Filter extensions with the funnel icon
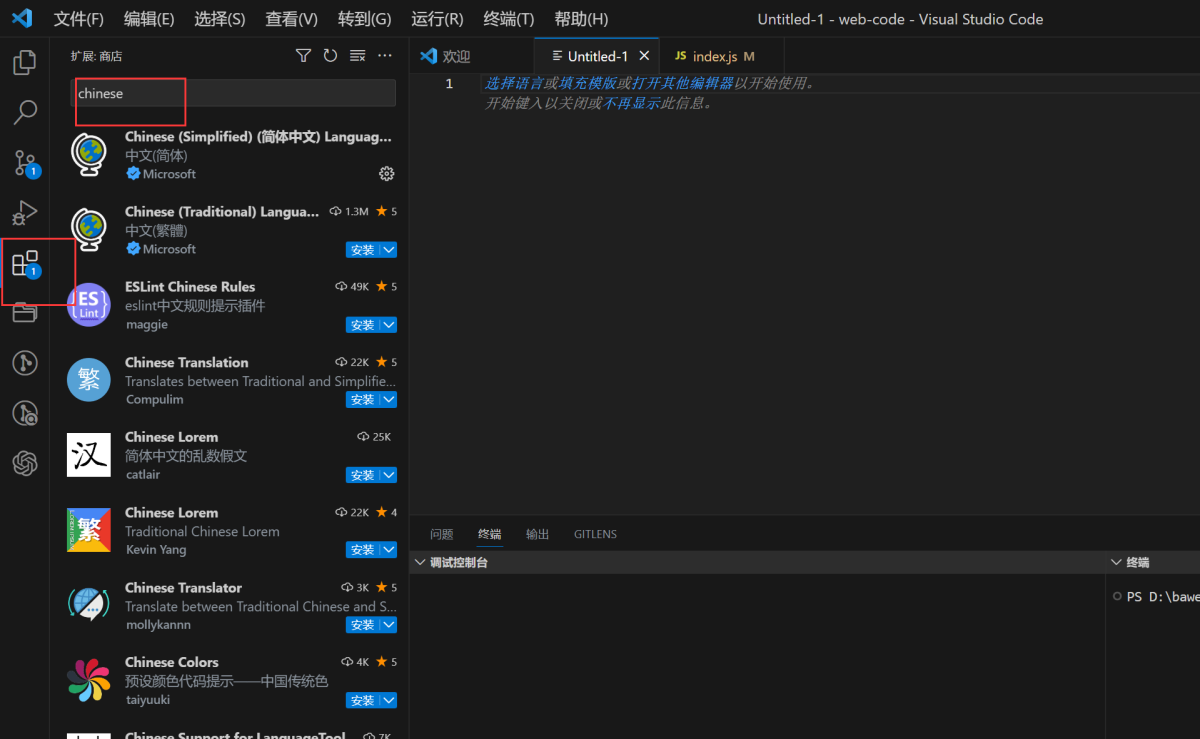The height and width of the screenshot is (739, 1200). tap(303, 56)
